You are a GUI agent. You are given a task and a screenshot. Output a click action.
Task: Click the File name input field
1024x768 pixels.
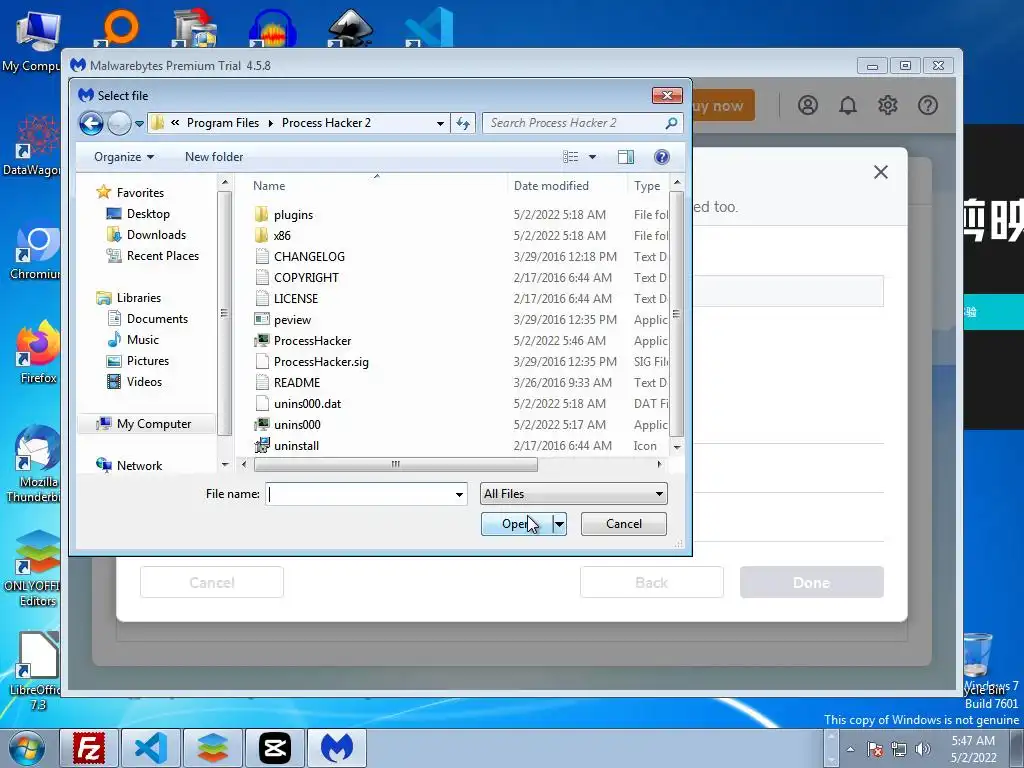(x=359, y=494)
